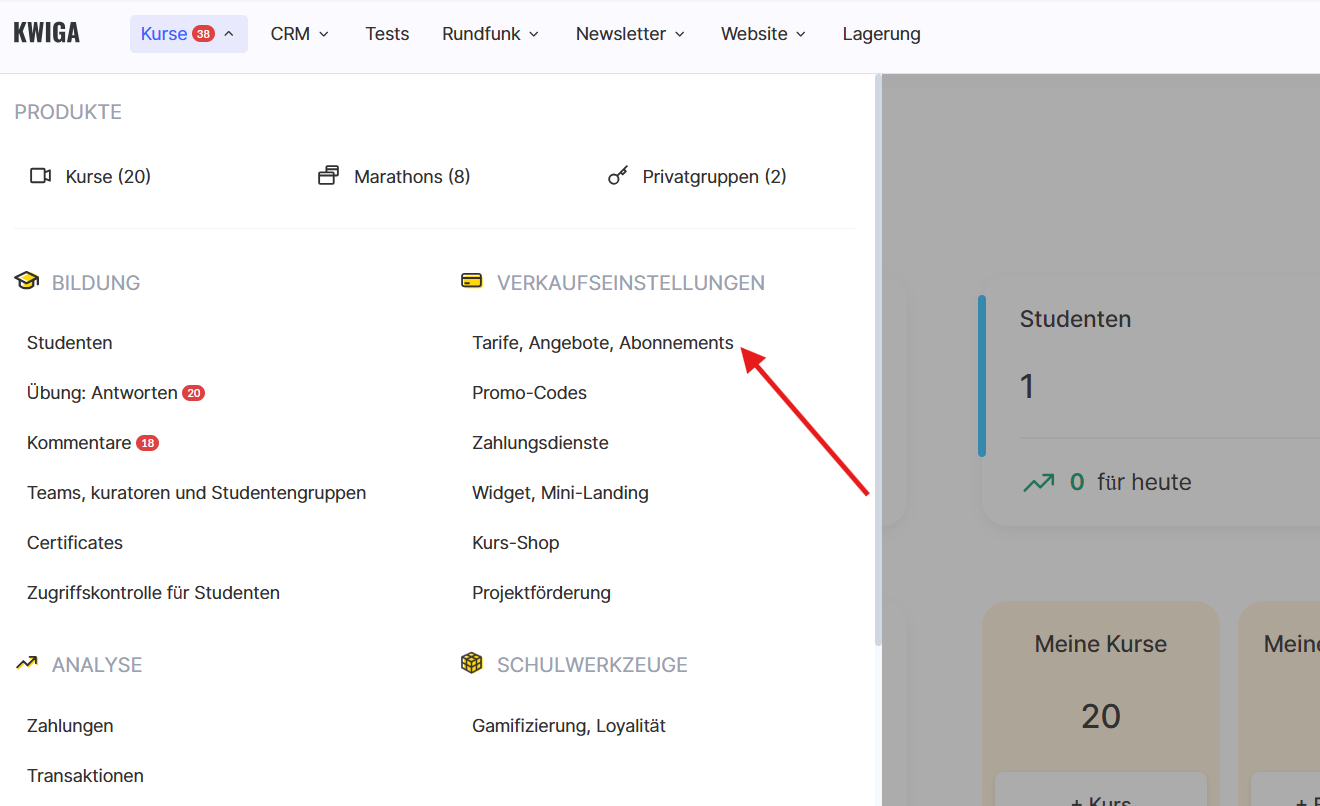Expand the CRM dropdown
This screenshot has height=806, width=1320.
(x=299, y=34)
